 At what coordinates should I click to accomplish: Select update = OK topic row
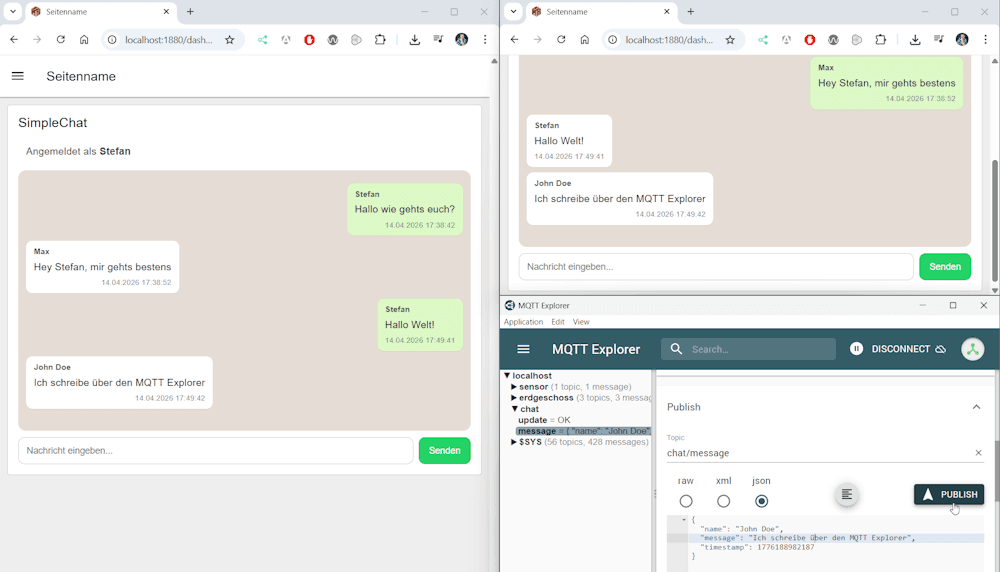click(x=544, y=420)
